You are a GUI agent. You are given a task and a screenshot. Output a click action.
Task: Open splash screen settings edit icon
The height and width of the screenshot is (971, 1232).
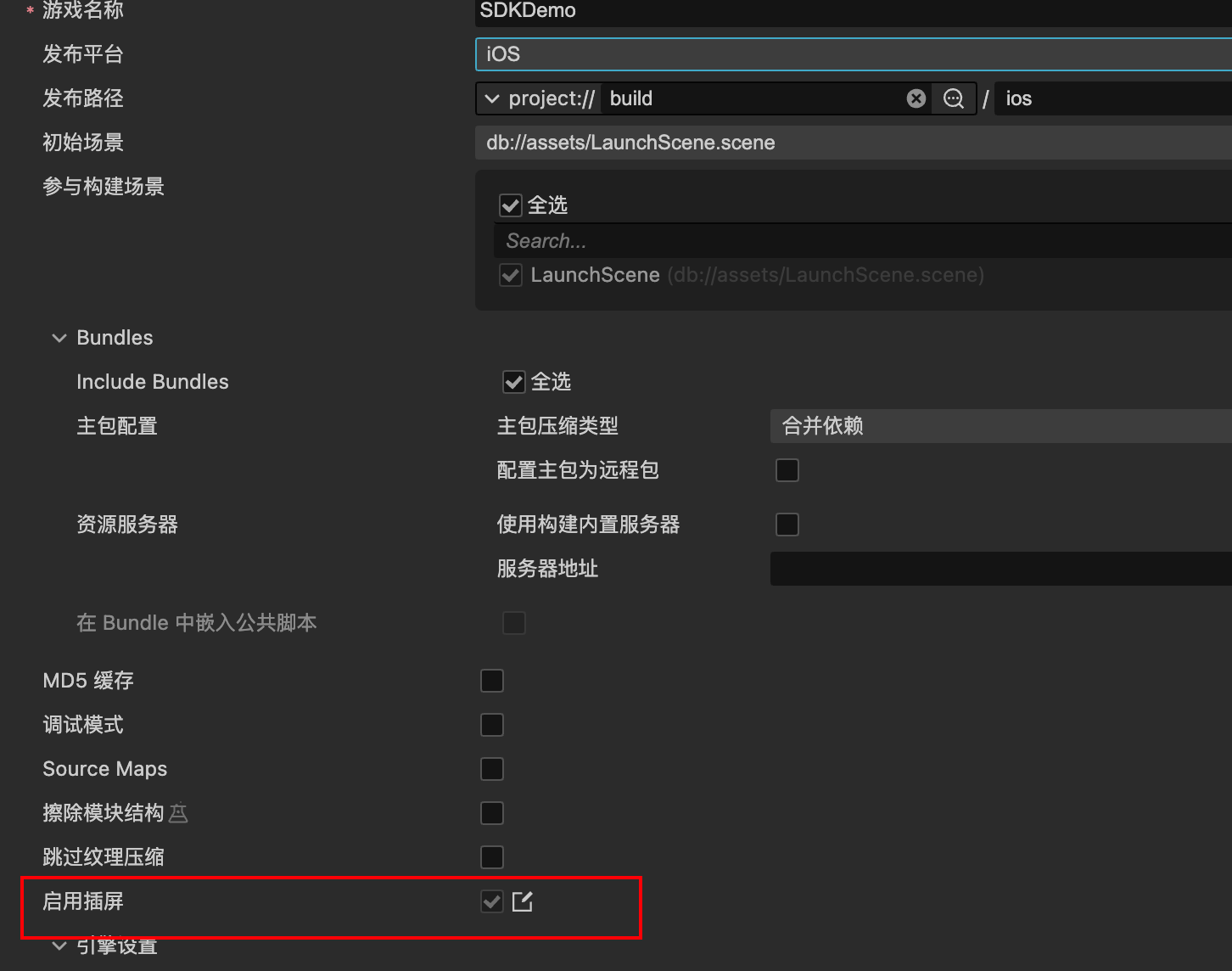523,901
